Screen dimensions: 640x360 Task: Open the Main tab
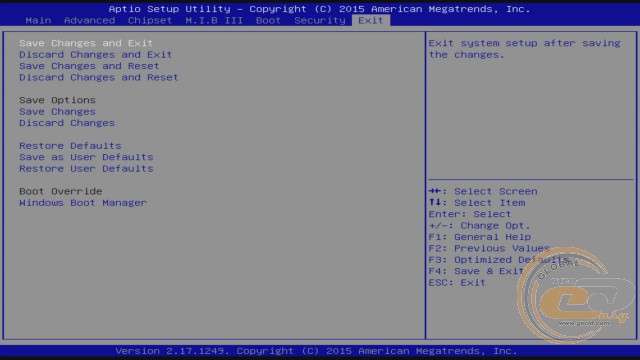[38, 20]
